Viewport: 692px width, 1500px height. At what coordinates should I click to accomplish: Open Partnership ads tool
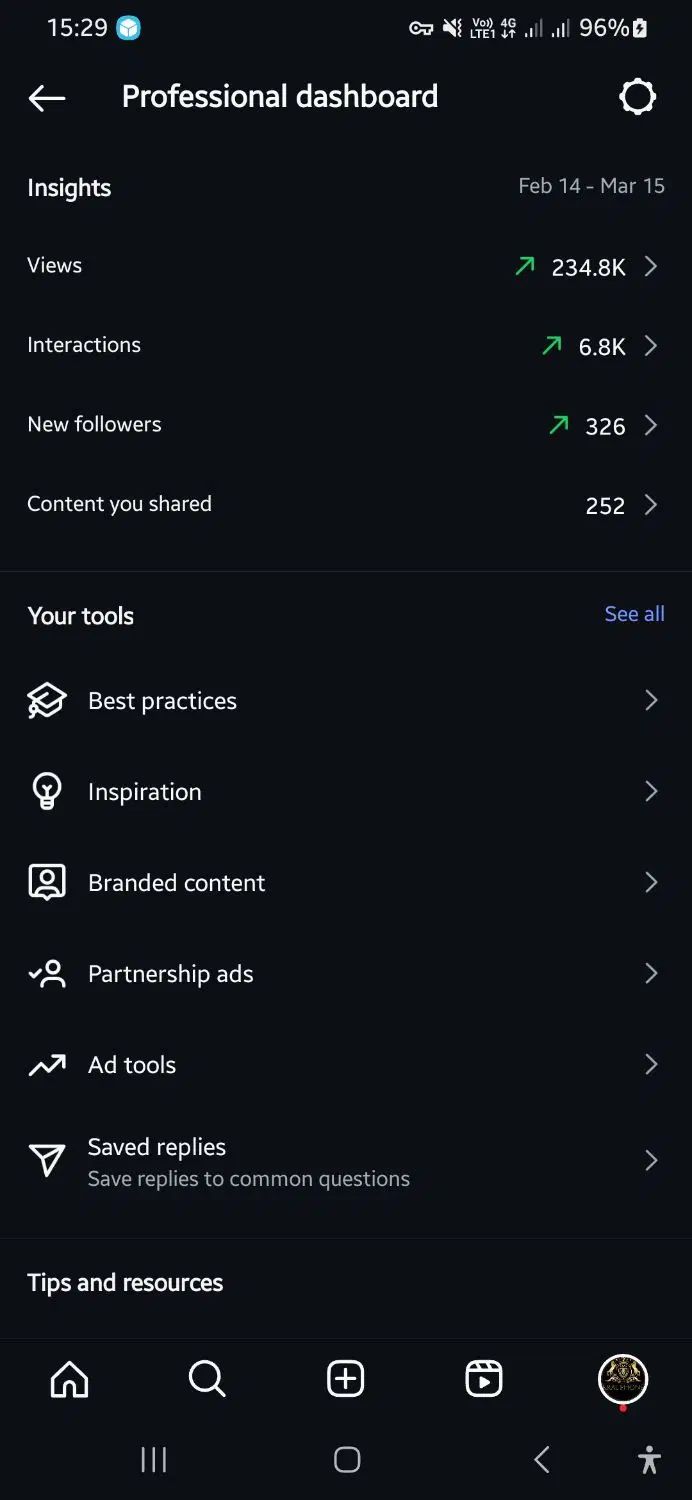click(x=346, y=974)
